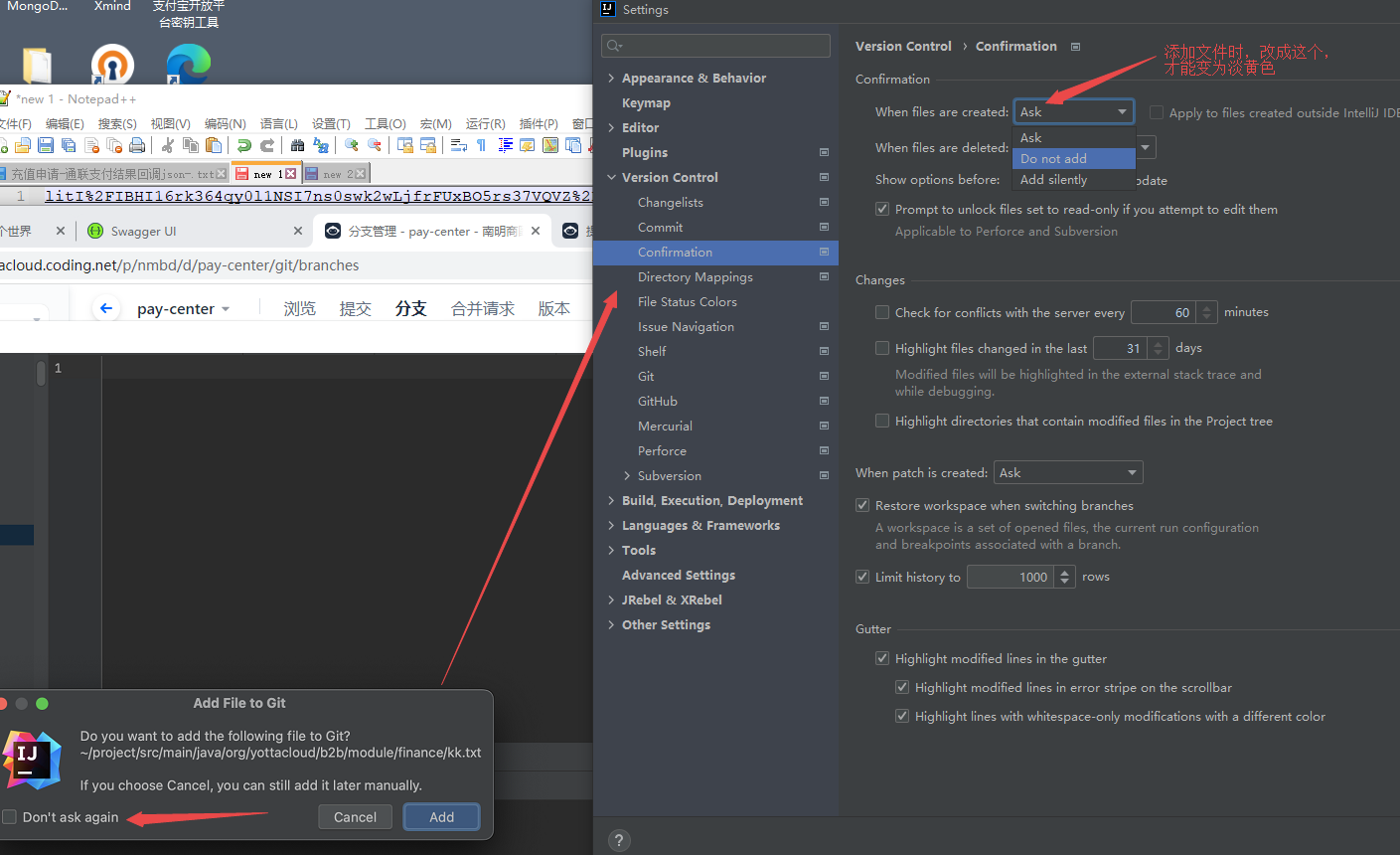Image resolution: width=1400 pixels, height=855 pixels.
Task: Expand Appearance & Behavior settings group
Action: coord(611,78)
